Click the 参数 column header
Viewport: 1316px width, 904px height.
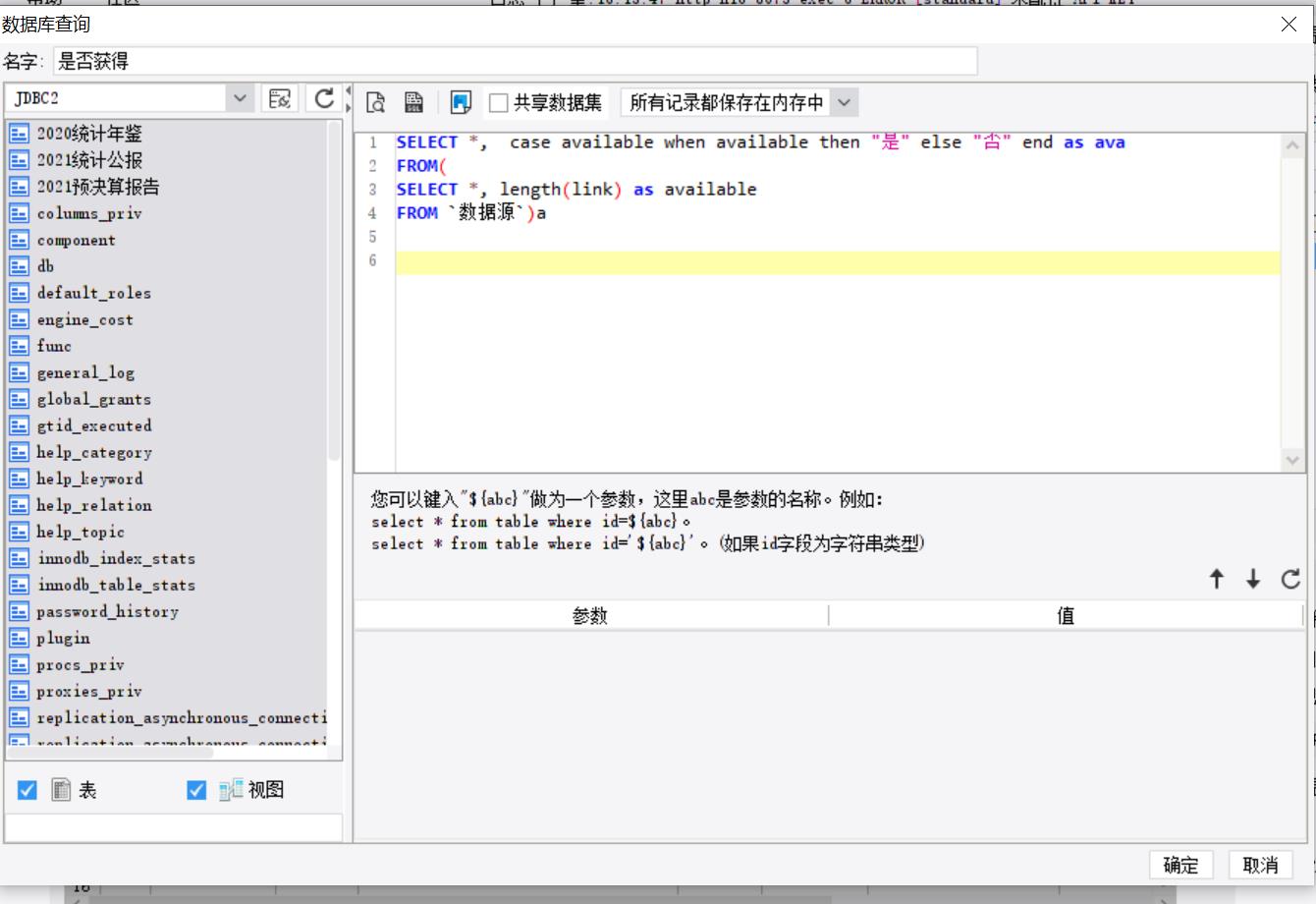590,615
